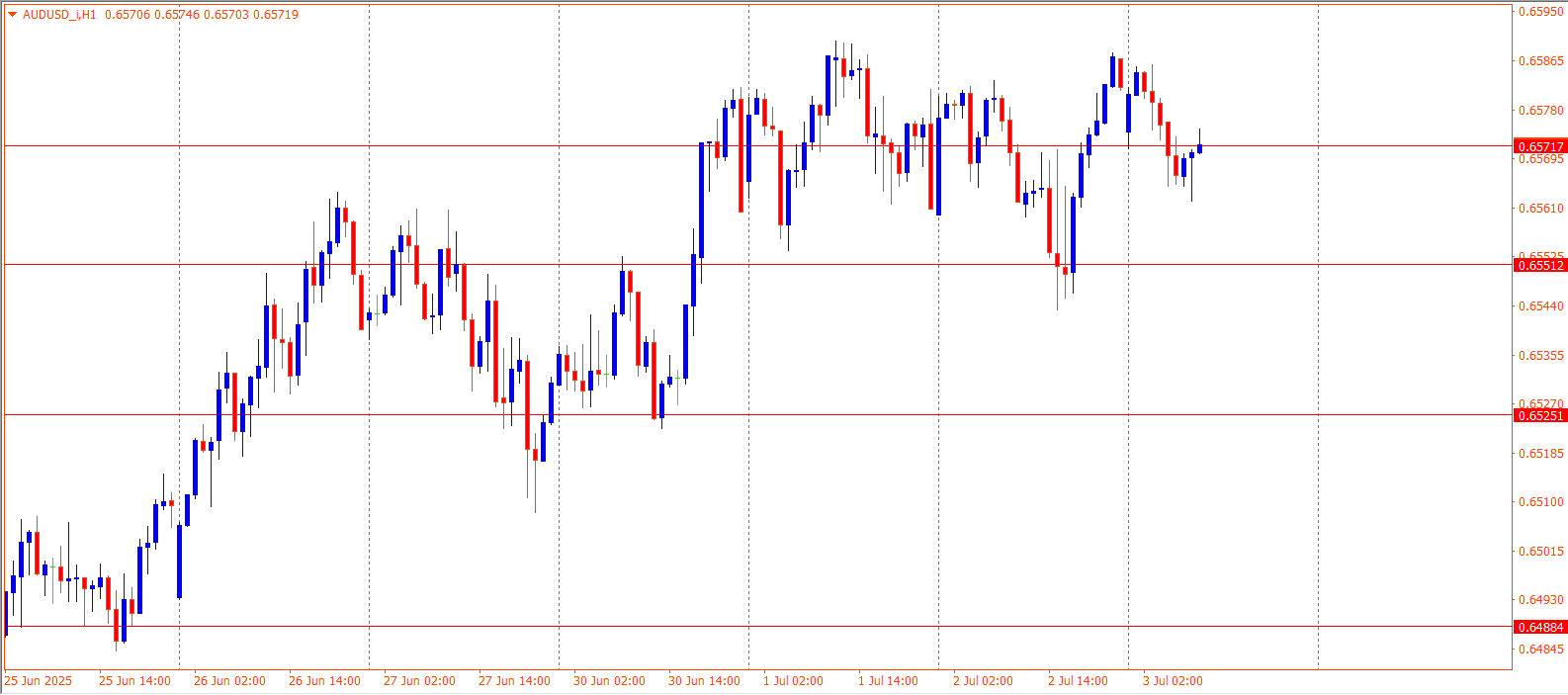The width and height of the screenshot is (1568, 695).
Task: Click the 0.65440 price axis label
Action: (1541, 306)
